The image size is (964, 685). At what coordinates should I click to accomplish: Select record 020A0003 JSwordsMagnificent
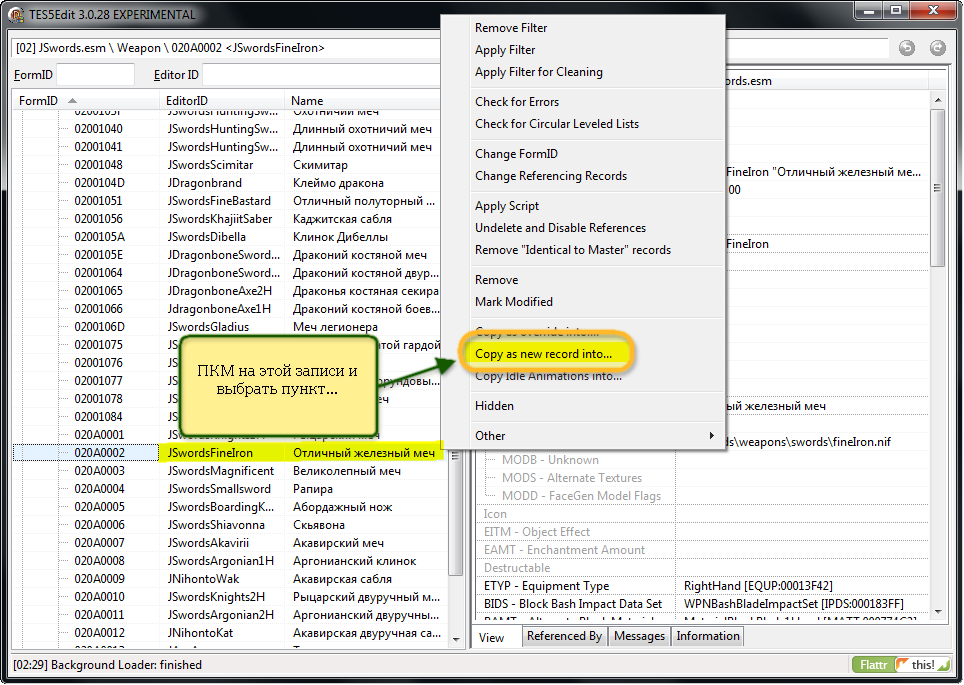(231, 471)
